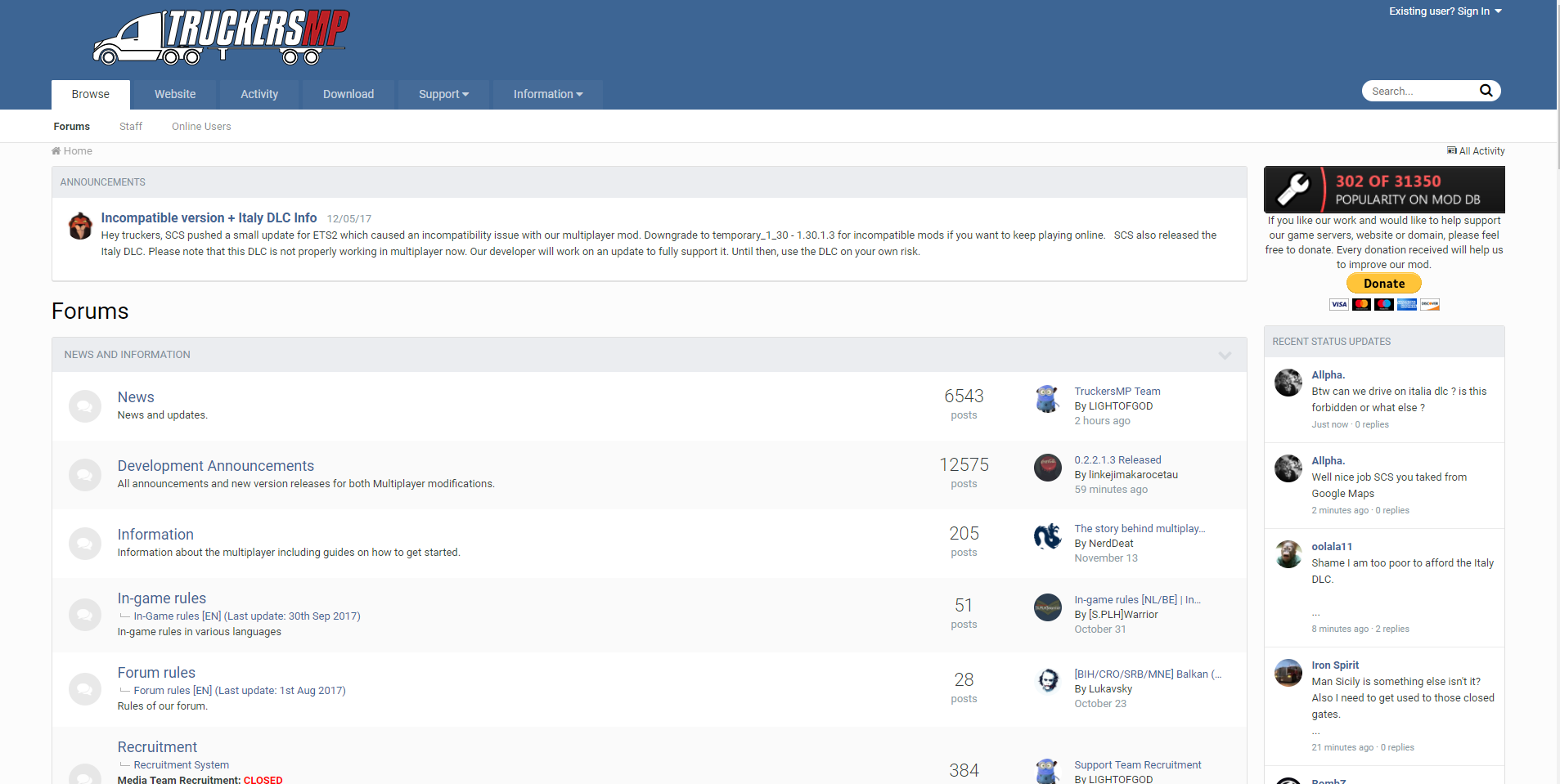Click the search magnifier icon
Viewport: 1560px width, 784px height.
[1486, 91]
